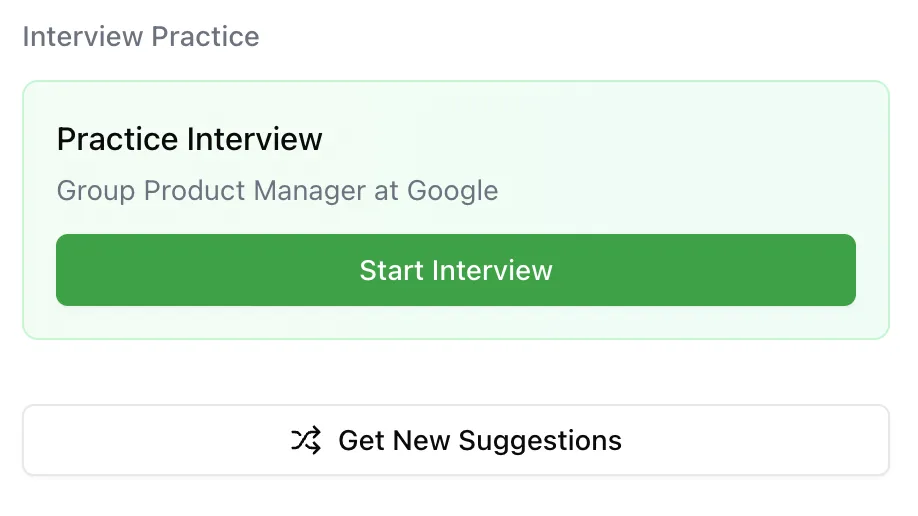
Task: Click the Get New Suggestions button
Action: coord(456,440)
